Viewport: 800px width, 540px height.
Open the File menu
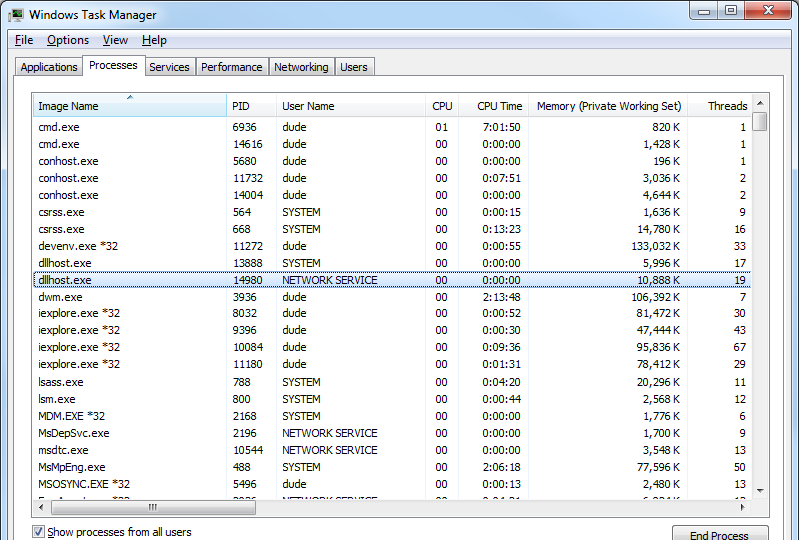pos(24,40)
